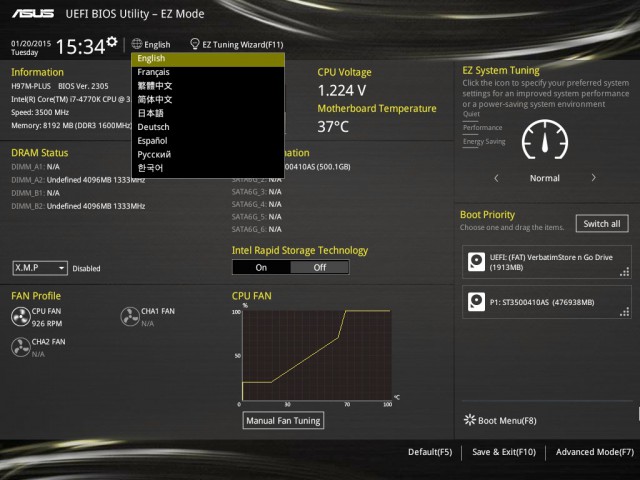Screen dimensions: 640x480
Task: Turn Intel Rapid Storage Technology Off
Action: click(320, 267)
